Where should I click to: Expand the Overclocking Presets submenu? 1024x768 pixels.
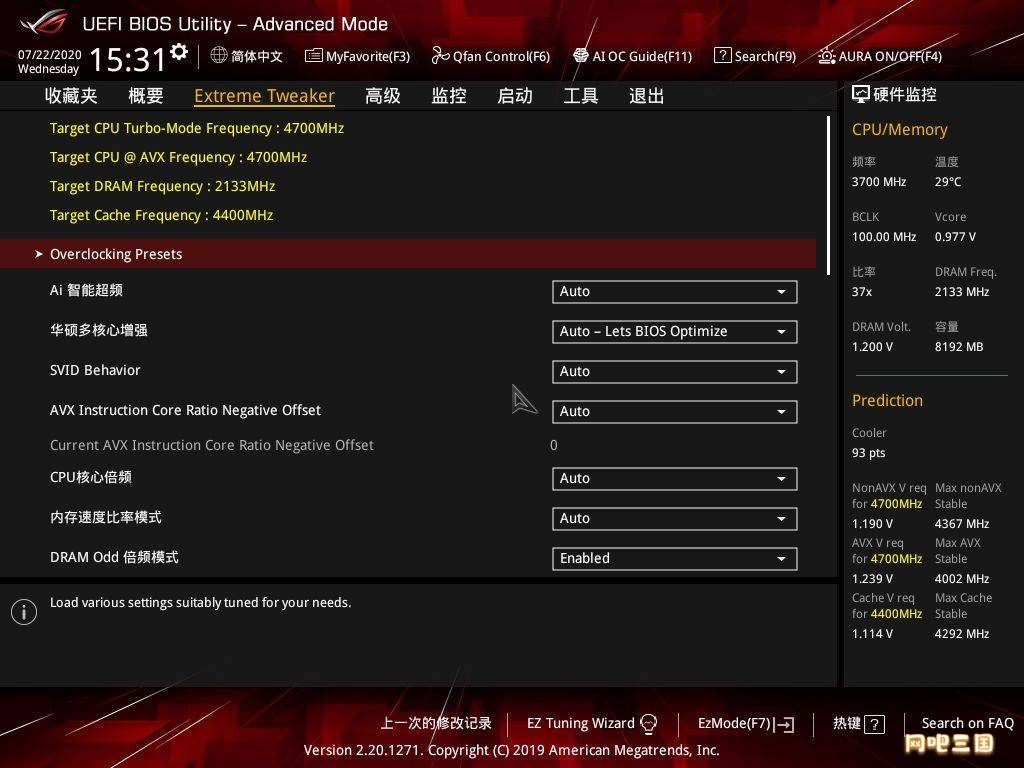(x=408, y=253)
